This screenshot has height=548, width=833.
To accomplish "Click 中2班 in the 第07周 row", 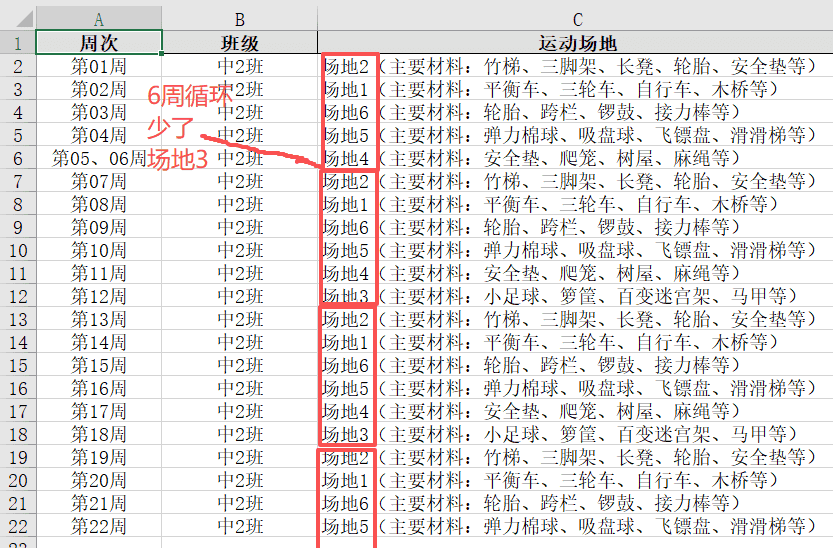I will point(240,181).
